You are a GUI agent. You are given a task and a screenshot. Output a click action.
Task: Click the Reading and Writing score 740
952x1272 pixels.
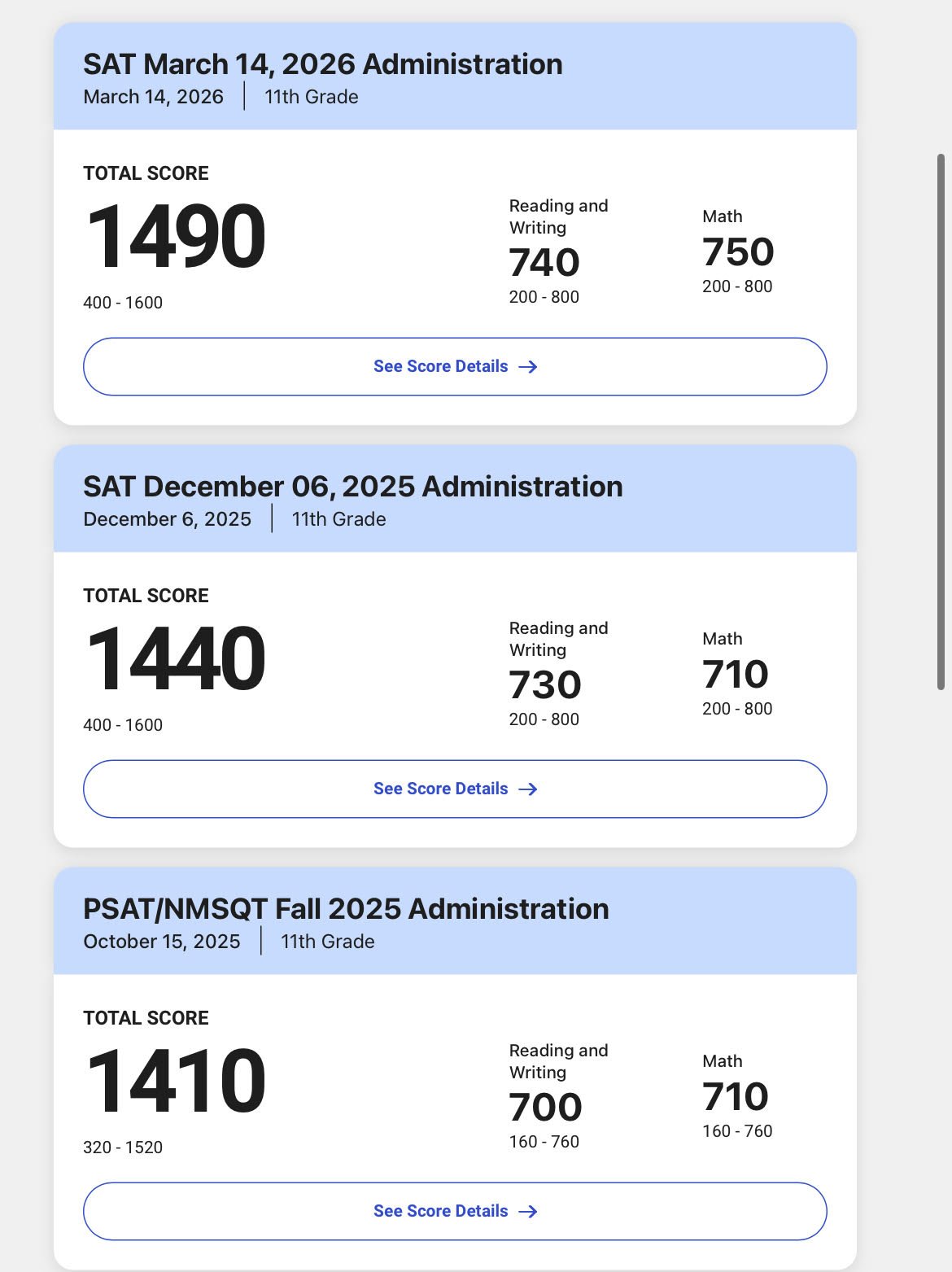point(544,262)
